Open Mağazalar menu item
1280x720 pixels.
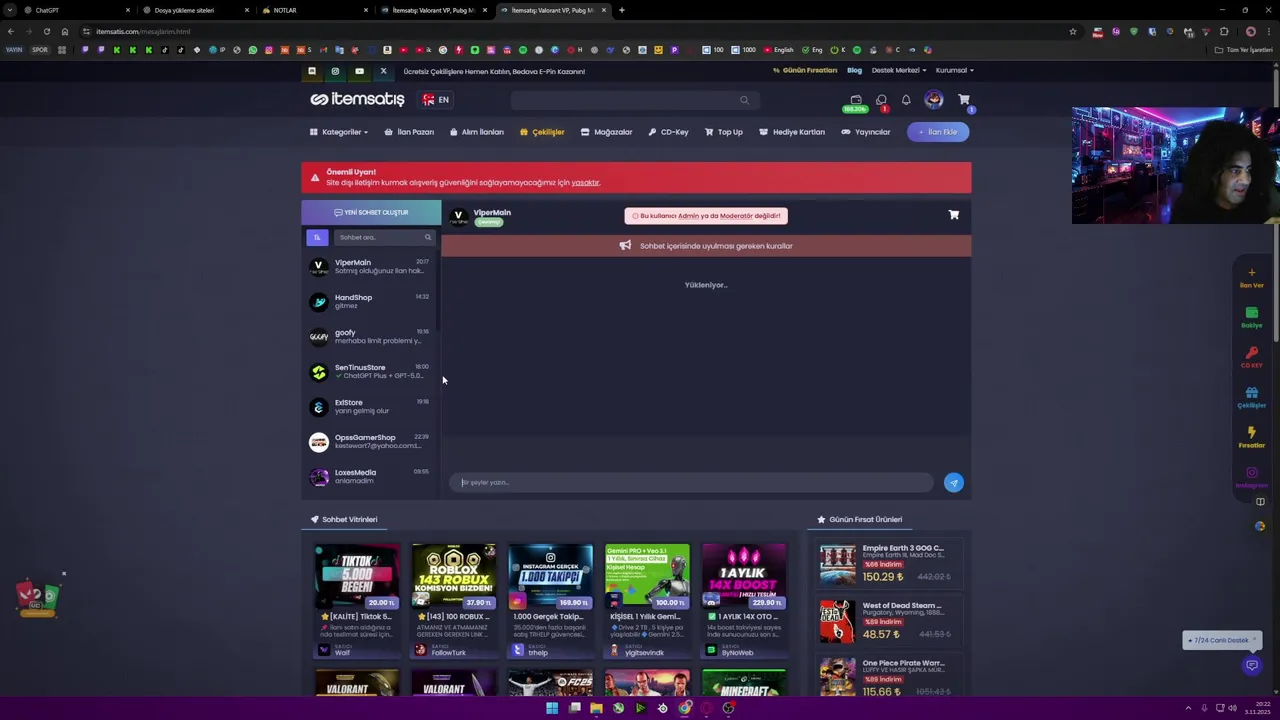(x=606, y=132)
